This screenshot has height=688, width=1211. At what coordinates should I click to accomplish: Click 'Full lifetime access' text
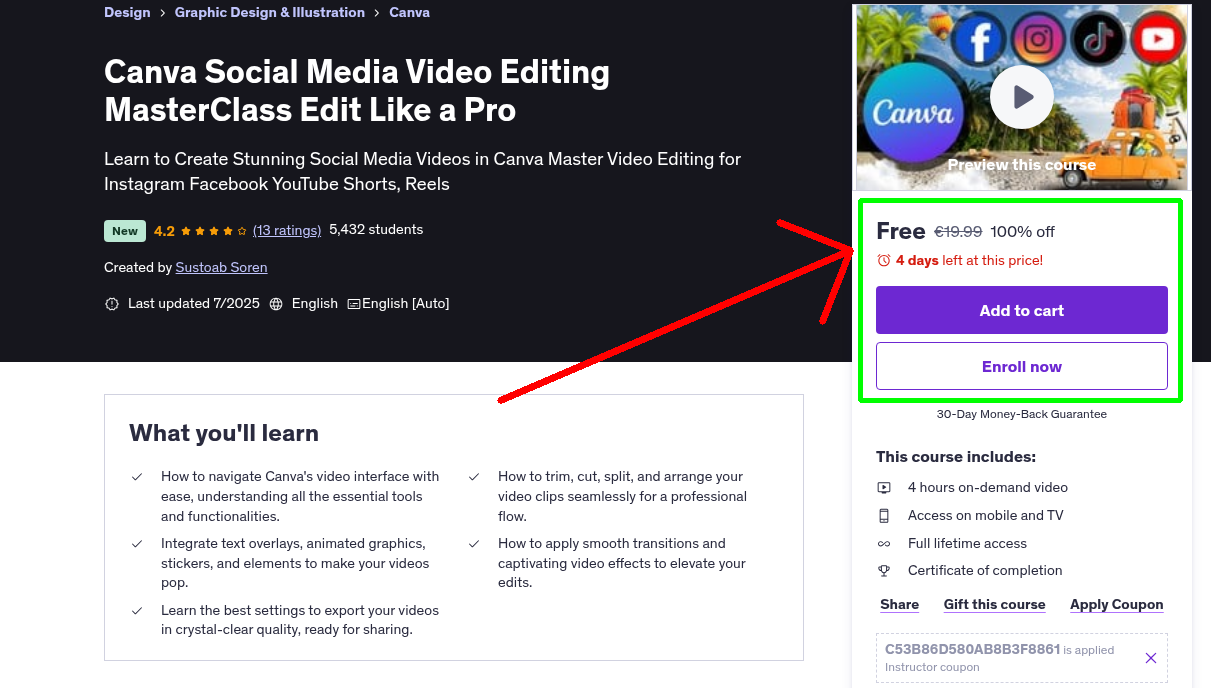[967, 544]
